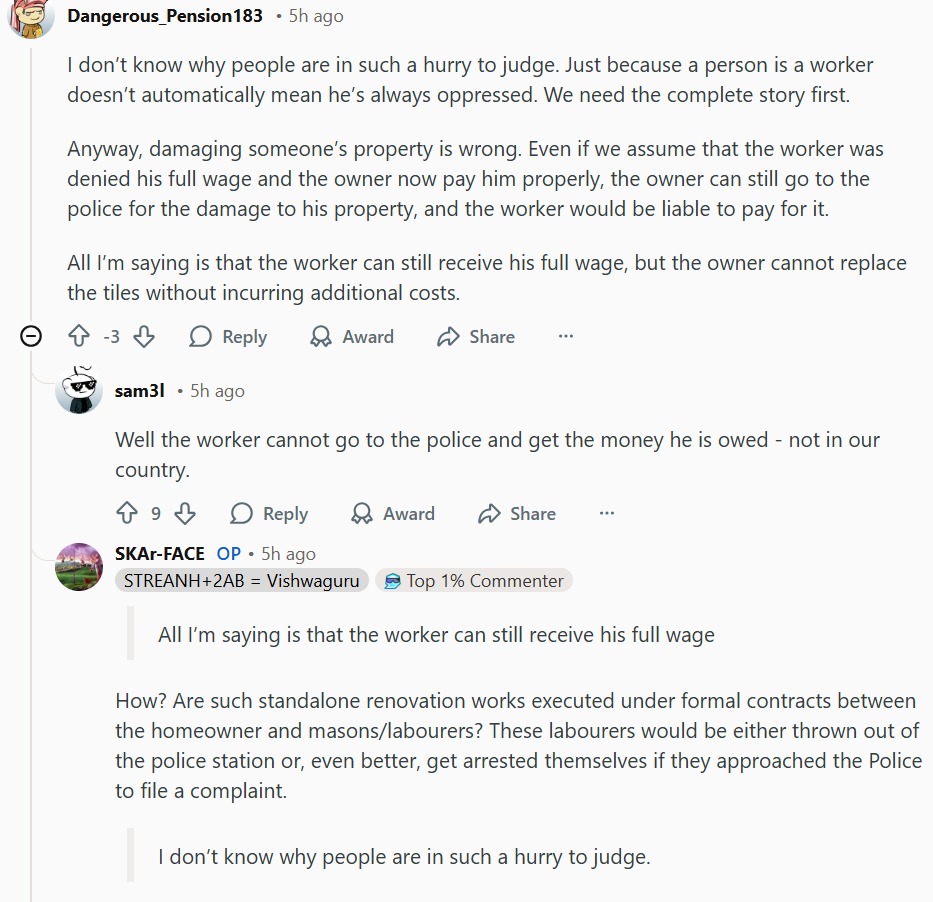Screen dimensions: 933x902
Task: Open more options on Dangerous_Pension183's comment
Action: (x=566, y=337)
